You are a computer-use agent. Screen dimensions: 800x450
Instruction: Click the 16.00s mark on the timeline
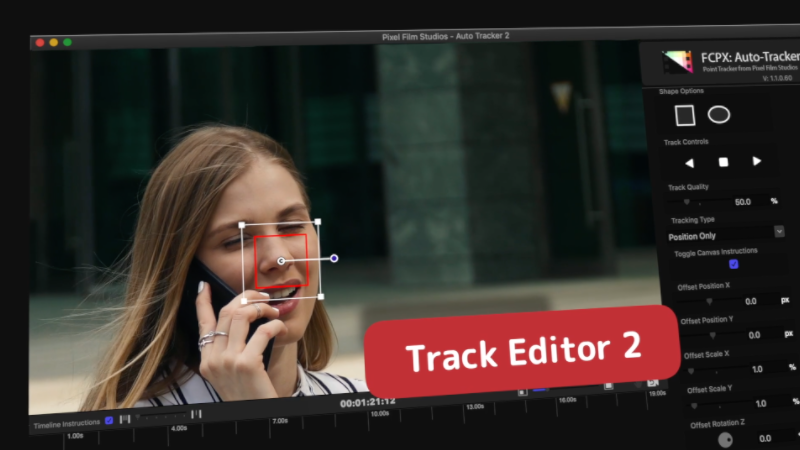coord(567,400)
